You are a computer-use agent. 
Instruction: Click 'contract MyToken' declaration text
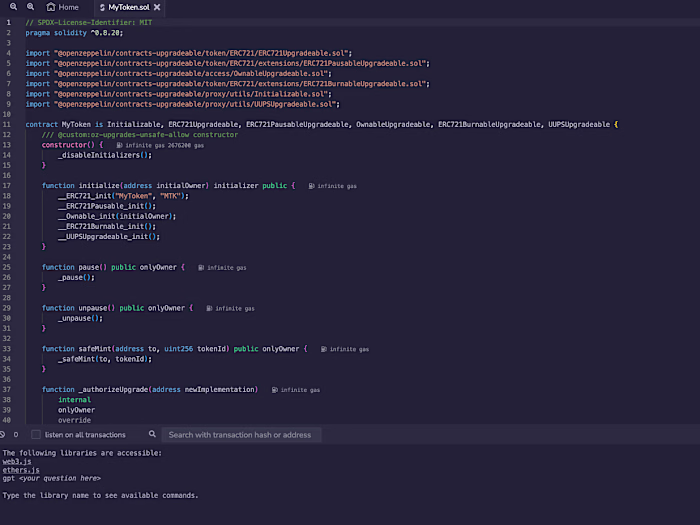(x=58, y=125)
